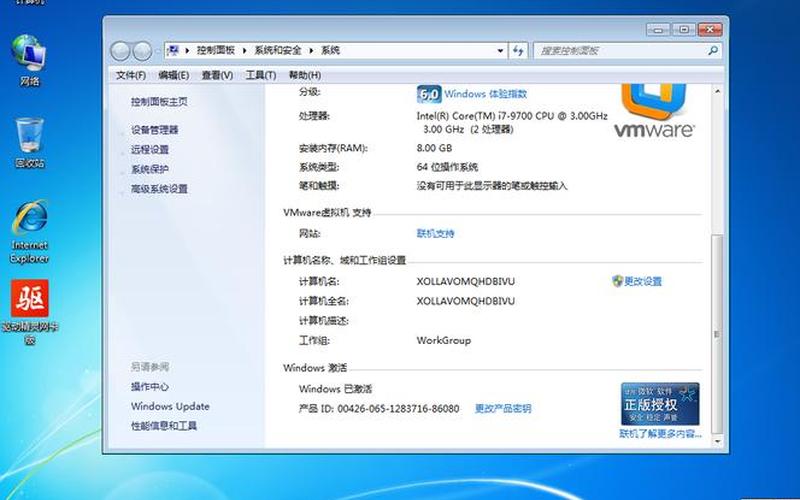Click the forward navigation button

click(142, 51)
